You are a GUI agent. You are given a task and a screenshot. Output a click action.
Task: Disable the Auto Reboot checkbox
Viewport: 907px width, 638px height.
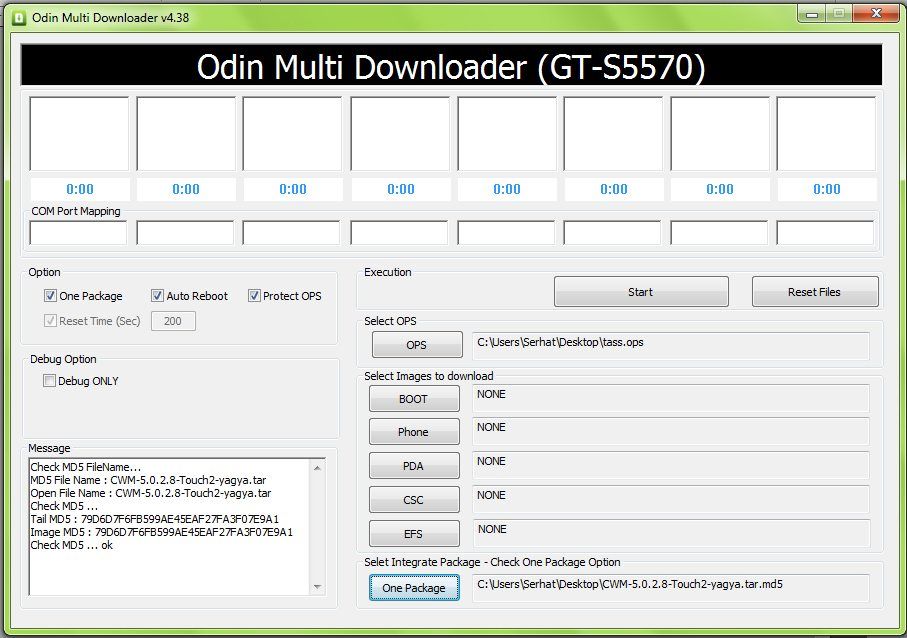pos(157,296)
